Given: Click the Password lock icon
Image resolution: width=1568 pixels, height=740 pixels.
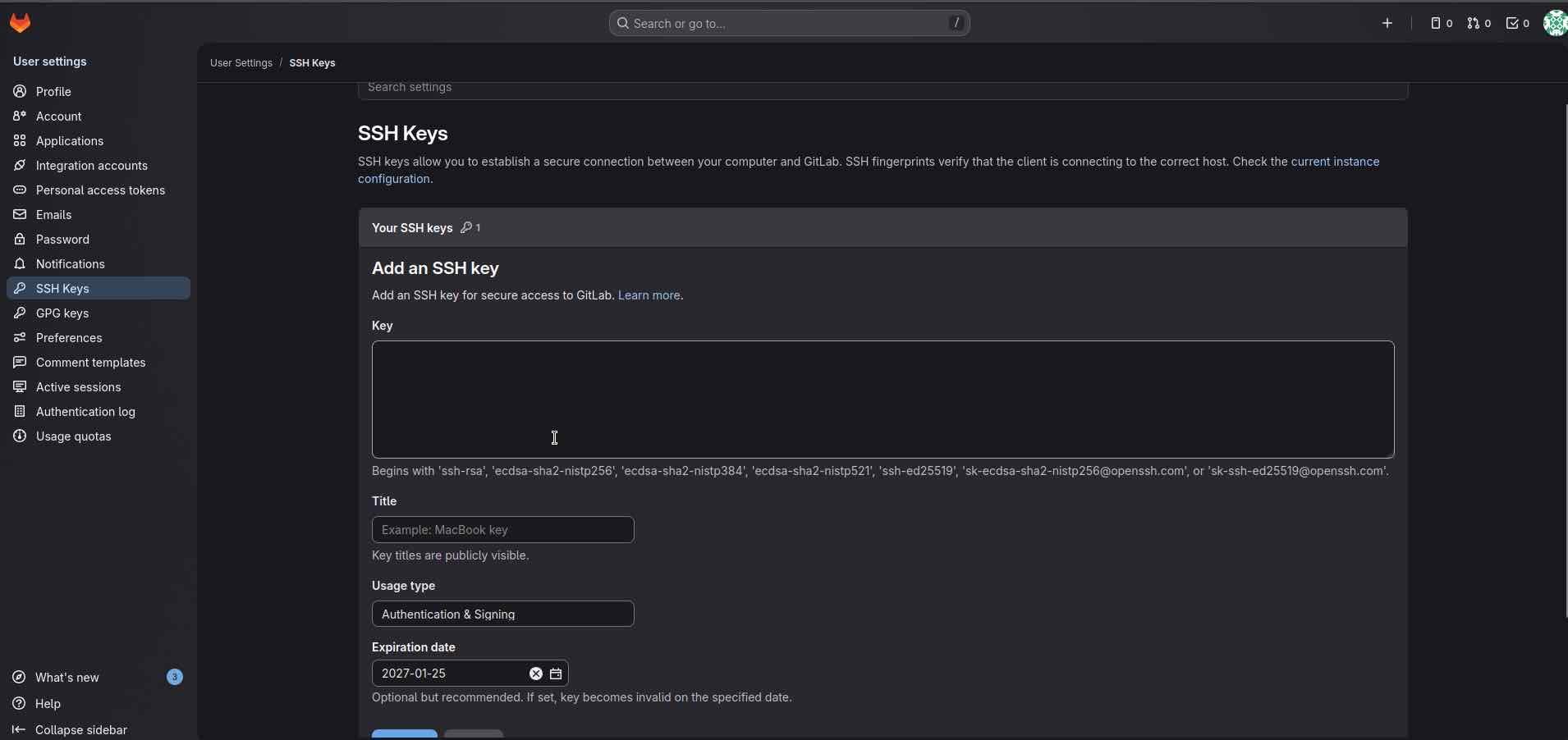Looking at the screenshot, I should [20, 239].
